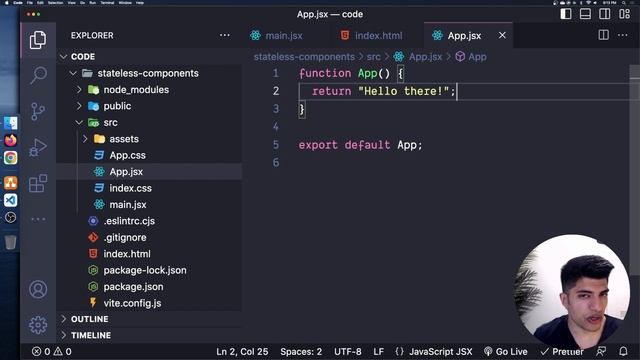Screen dimensions: 640x360
Task: Click line number 1 in gutter
Action: pos(276,73)
